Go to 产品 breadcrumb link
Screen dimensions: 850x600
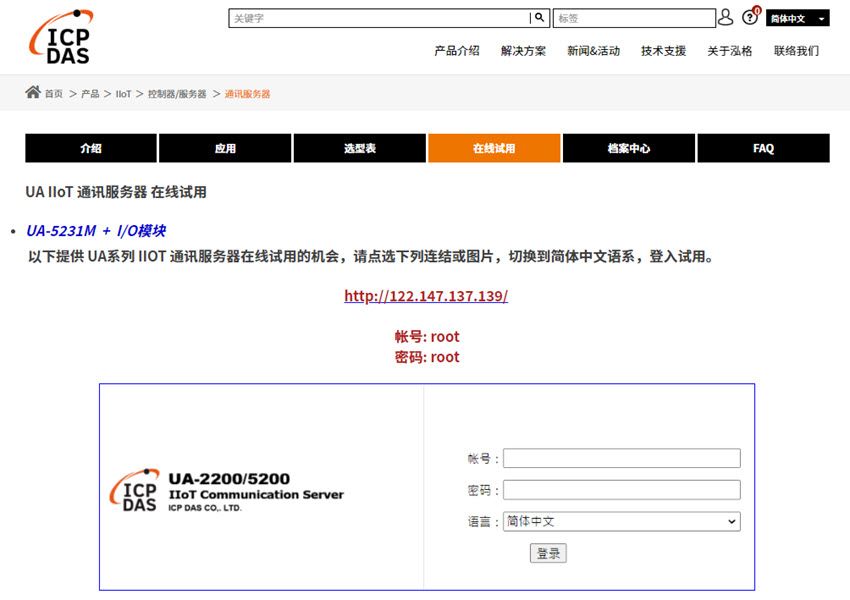click(90, 94)
